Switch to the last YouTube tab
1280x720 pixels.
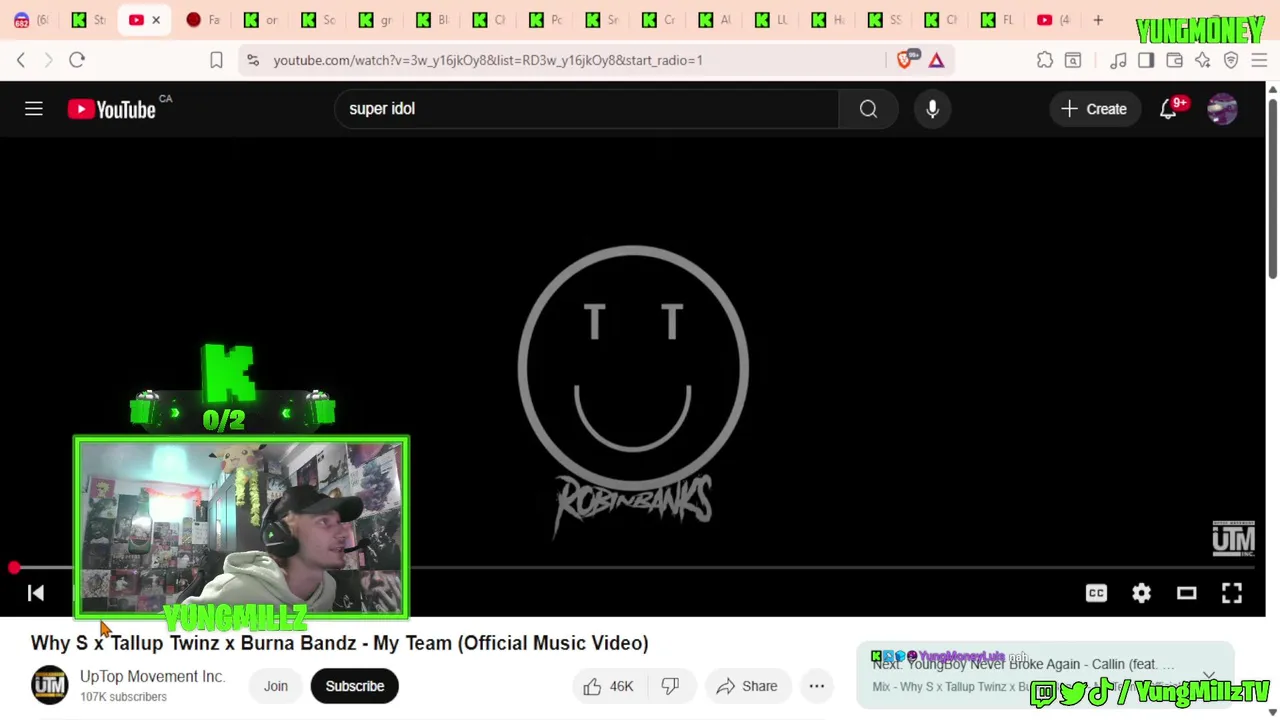click(x=1055, y=20)
